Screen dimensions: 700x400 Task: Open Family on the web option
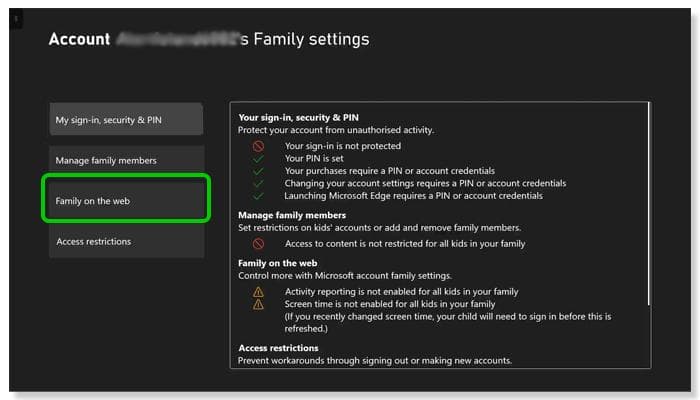126,199
